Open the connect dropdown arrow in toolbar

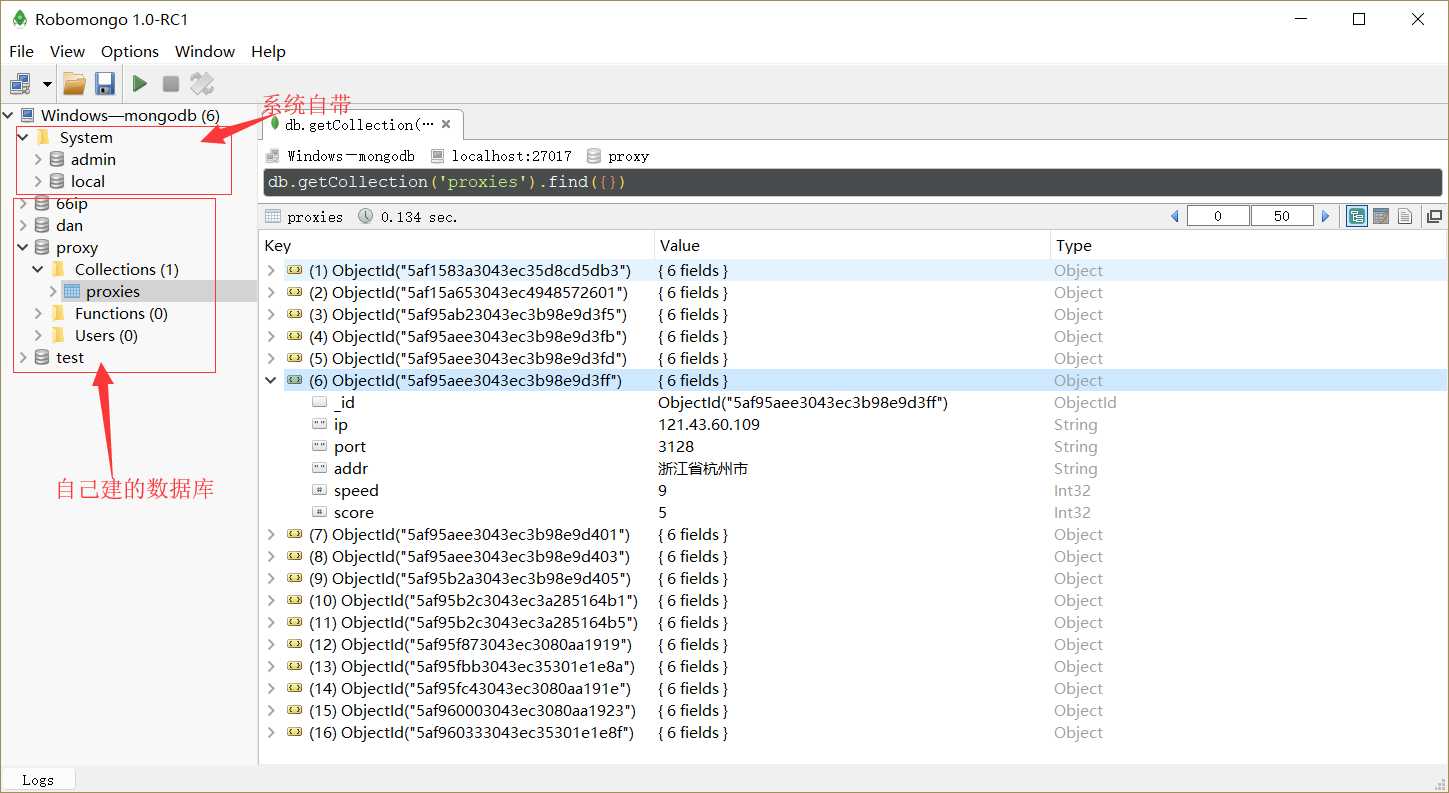46,84
